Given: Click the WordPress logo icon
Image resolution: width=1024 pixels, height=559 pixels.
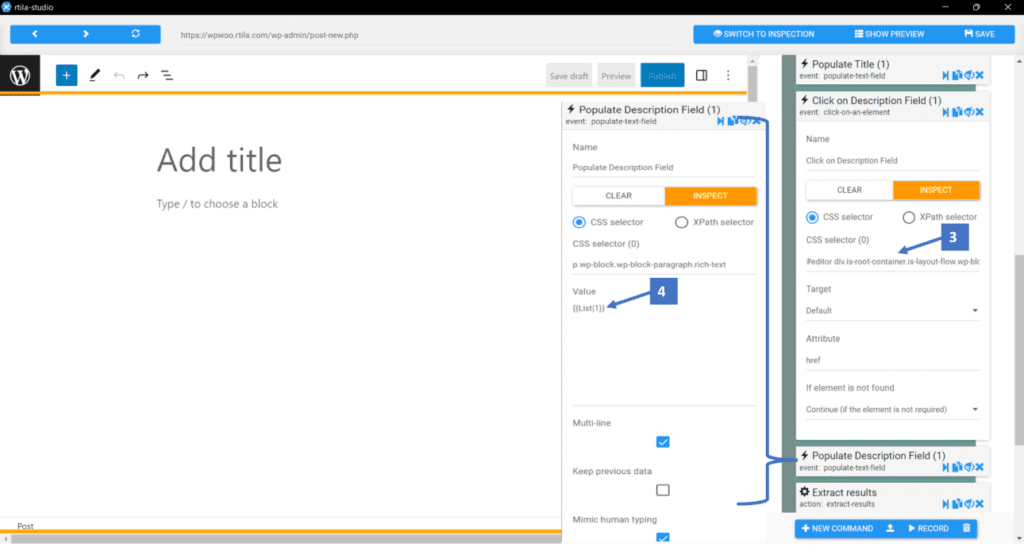Looking at the screenshot, I should (20, 75).
